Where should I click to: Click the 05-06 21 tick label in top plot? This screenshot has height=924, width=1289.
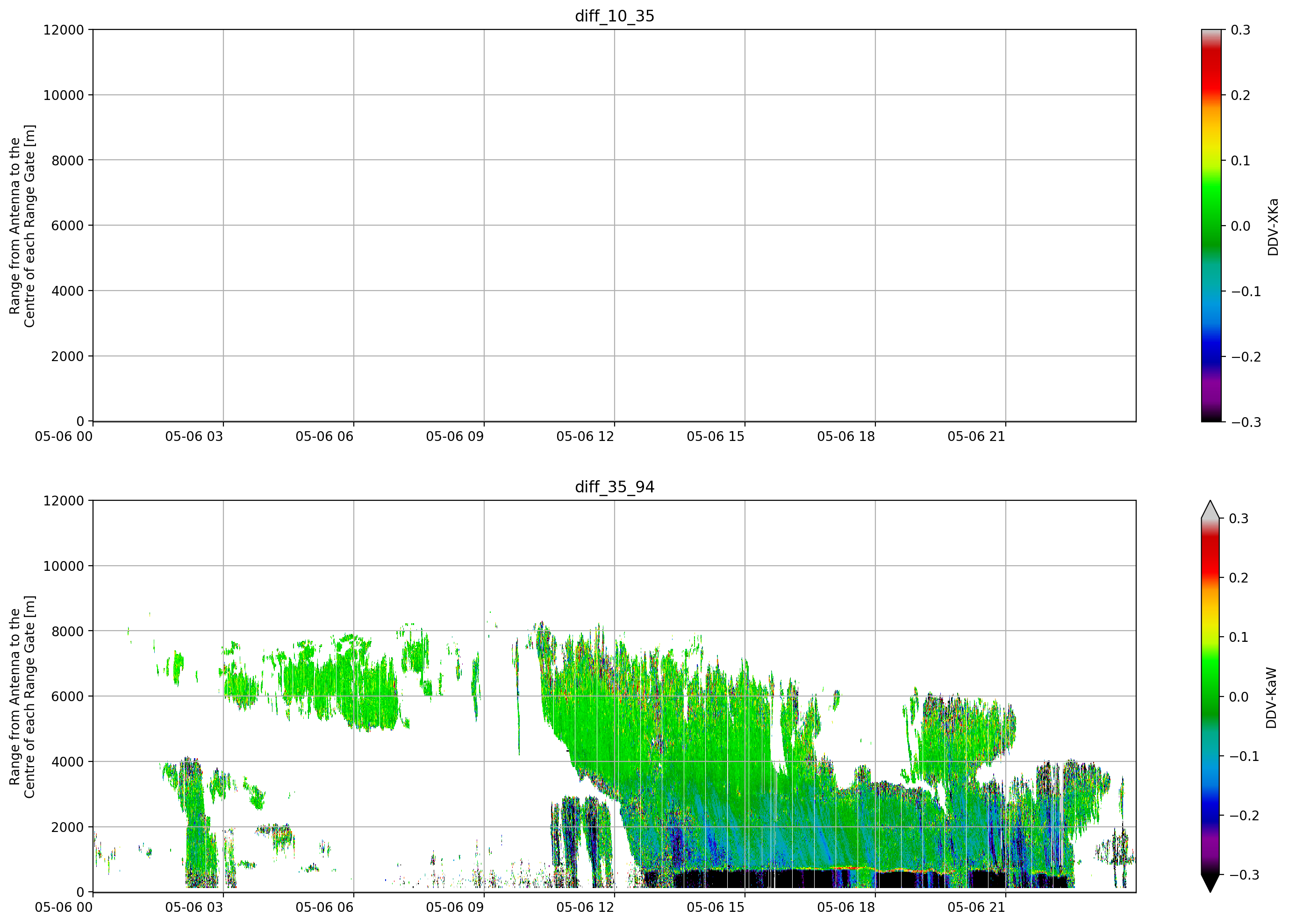pos(976,437)
